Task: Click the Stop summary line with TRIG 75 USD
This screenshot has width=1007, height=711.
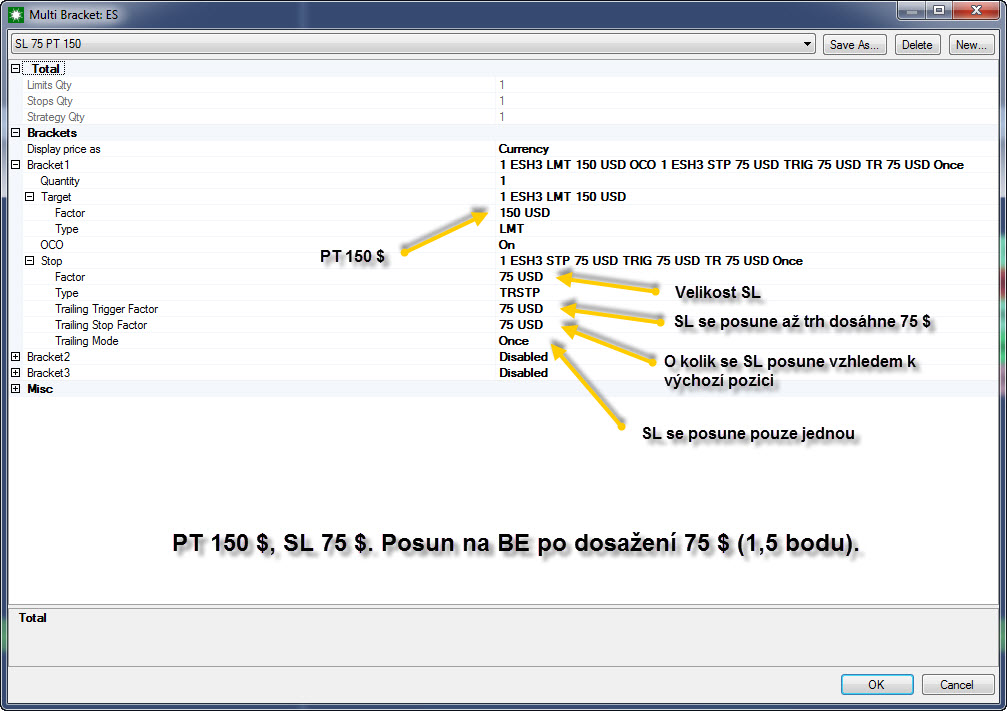Action: (x=651, y=261)
